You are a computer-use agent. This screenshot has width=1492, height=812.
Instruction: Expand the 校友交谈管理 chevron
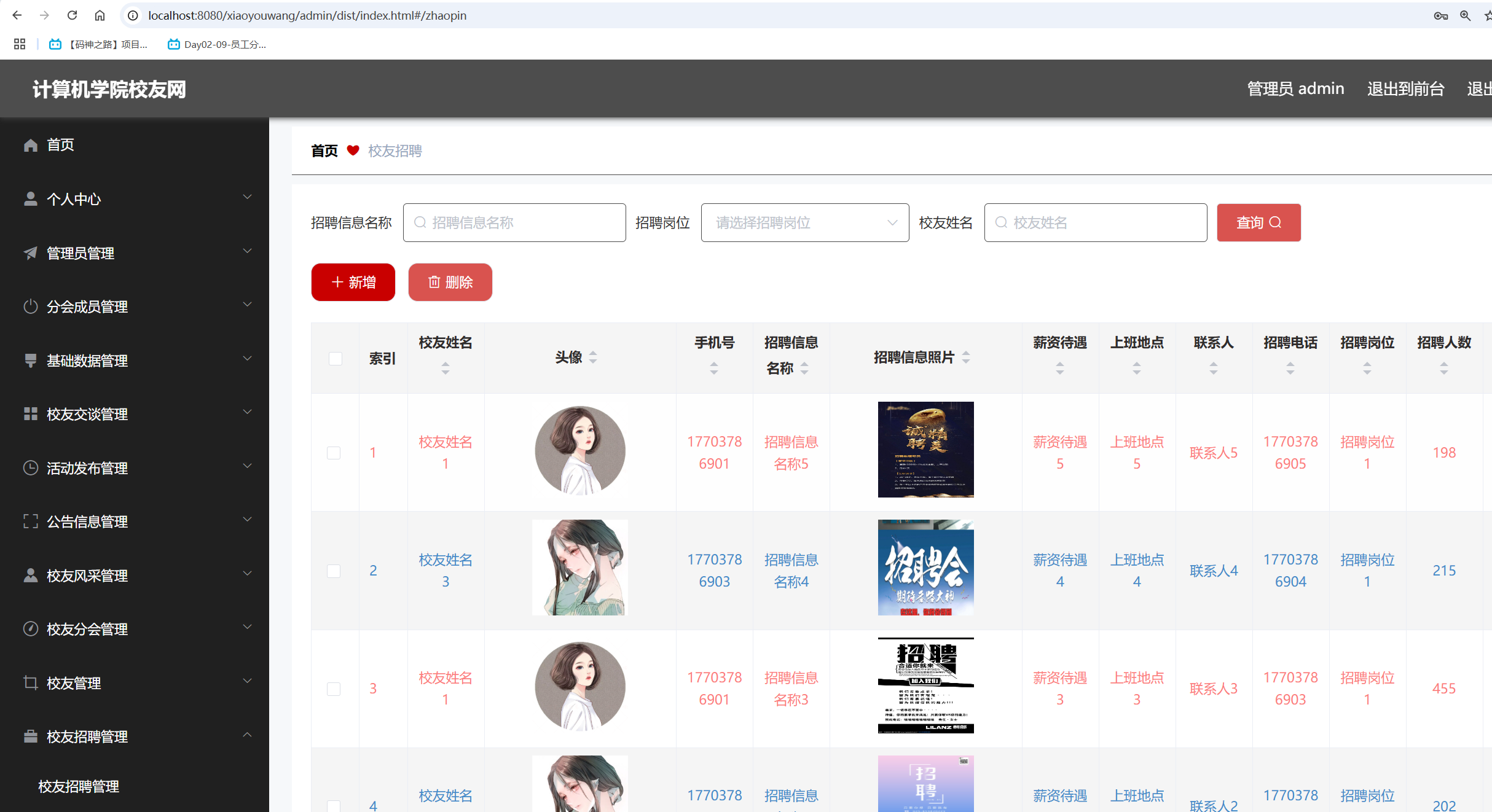[248, 412]
